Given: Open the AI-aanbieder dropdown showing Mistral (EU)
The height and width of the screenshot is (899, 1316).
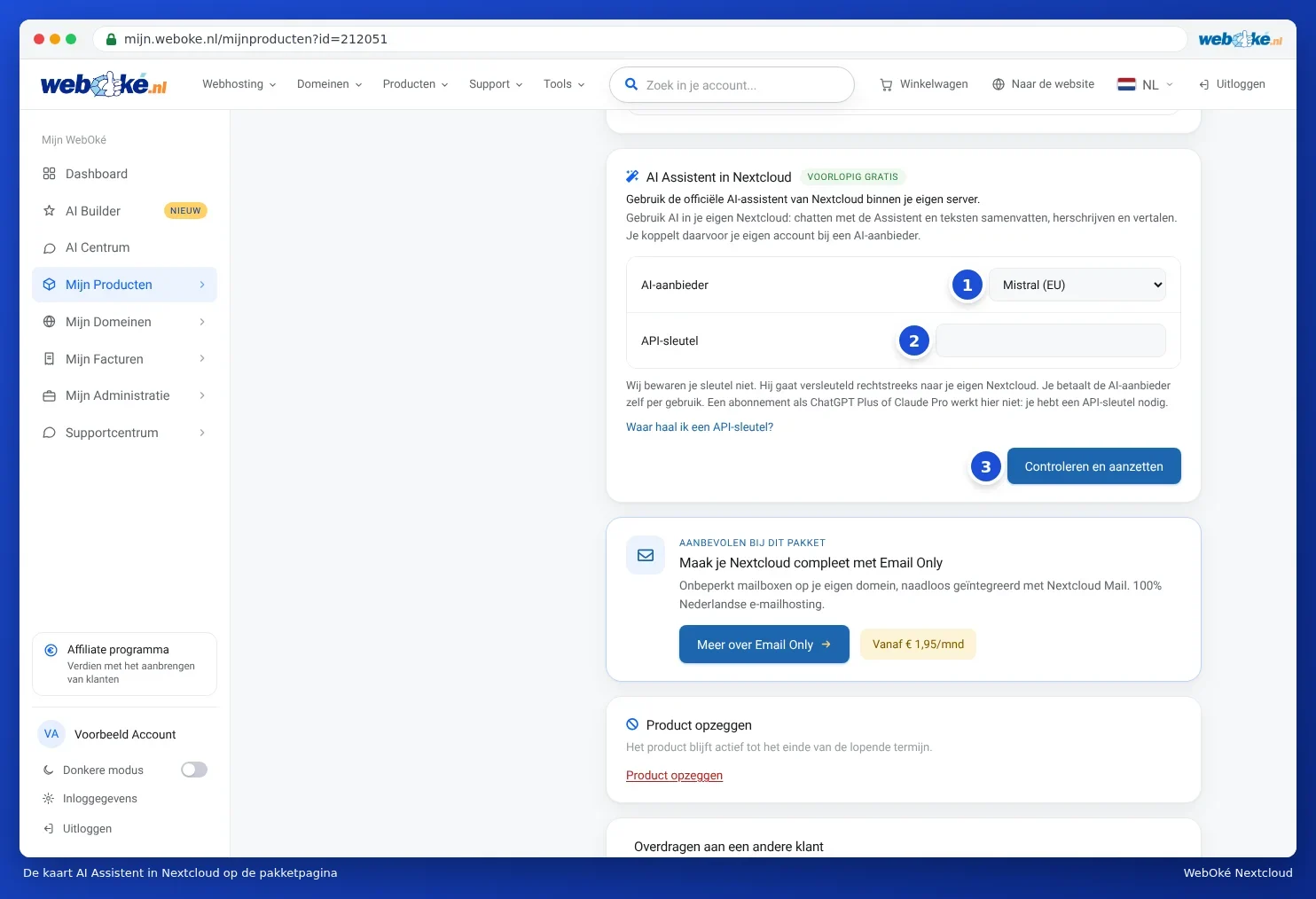Looking at the screenshot, I should [x=1077, y=285].
